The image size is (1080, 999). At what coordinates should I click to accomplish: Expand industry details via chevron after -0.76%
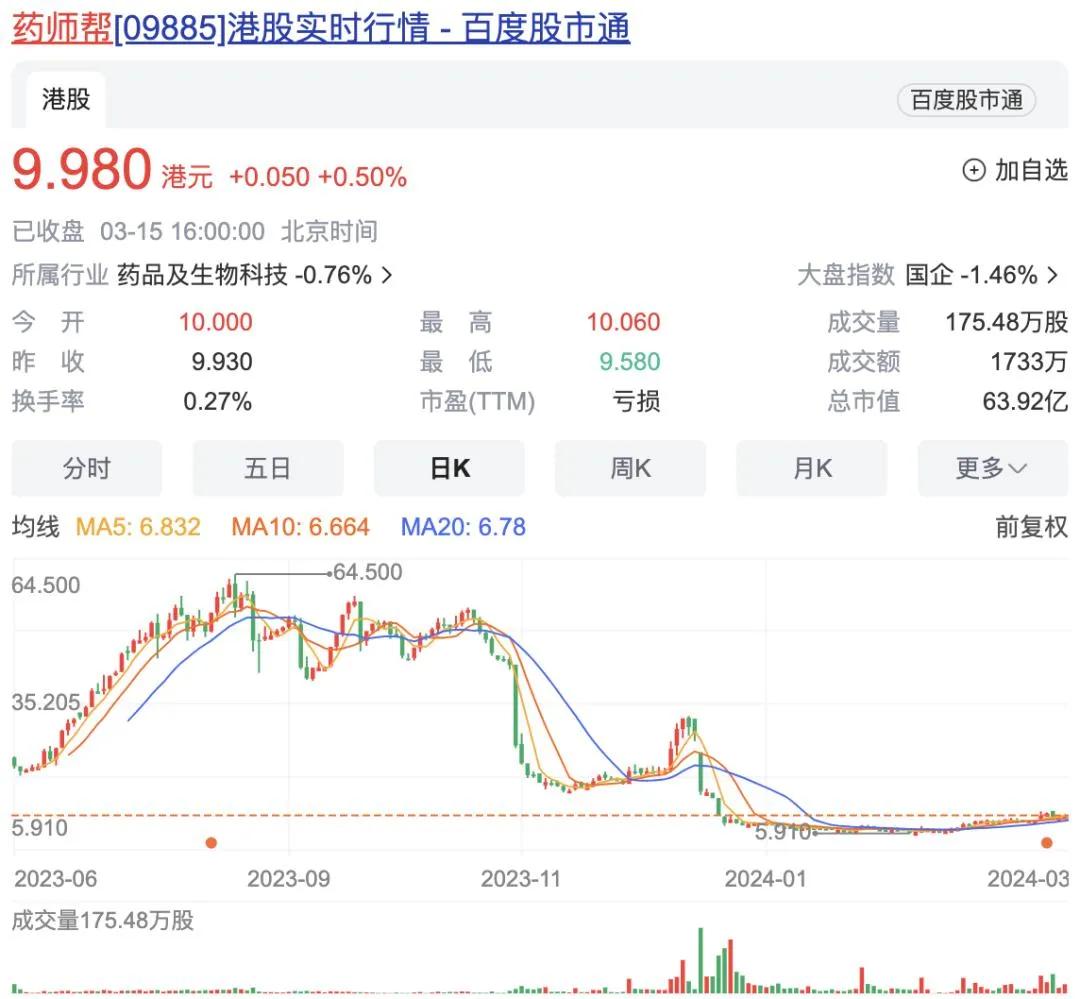[x=387, y=276]
